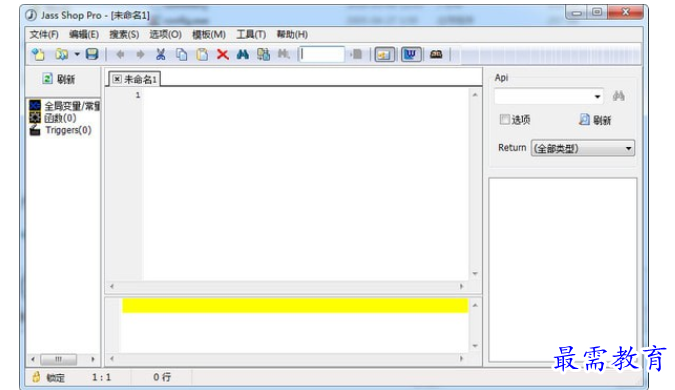Toggle the left panel view button
The image size is (675, 390).
(x=384, y=55)
